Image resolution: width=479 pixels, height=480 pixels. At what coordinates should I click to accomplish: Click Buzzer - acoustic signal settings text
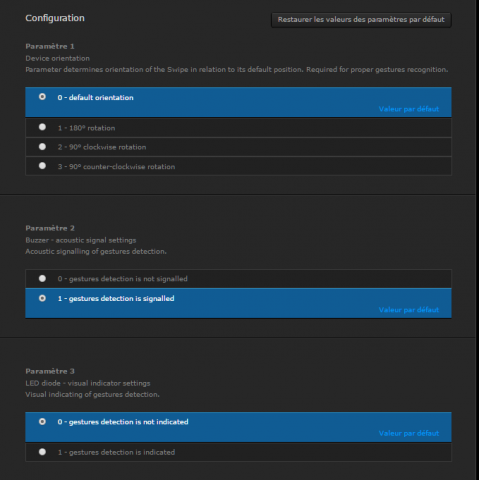click(81, 240)
